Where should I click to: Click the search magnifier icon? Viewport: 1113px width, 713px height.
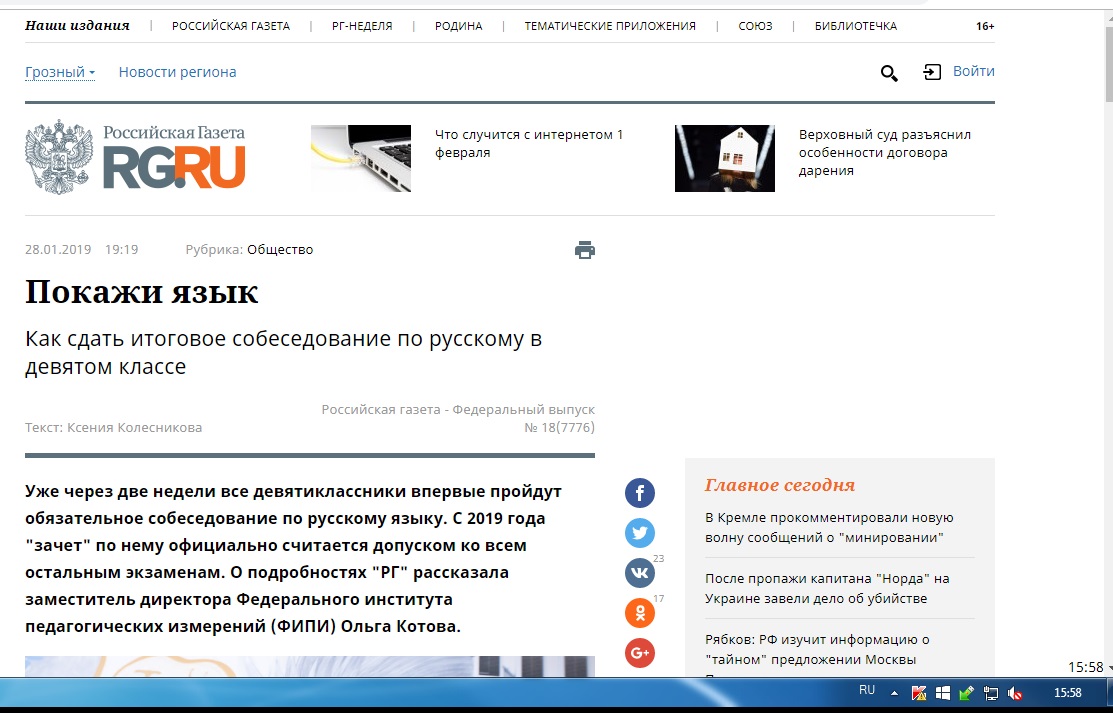click(888, 73)
